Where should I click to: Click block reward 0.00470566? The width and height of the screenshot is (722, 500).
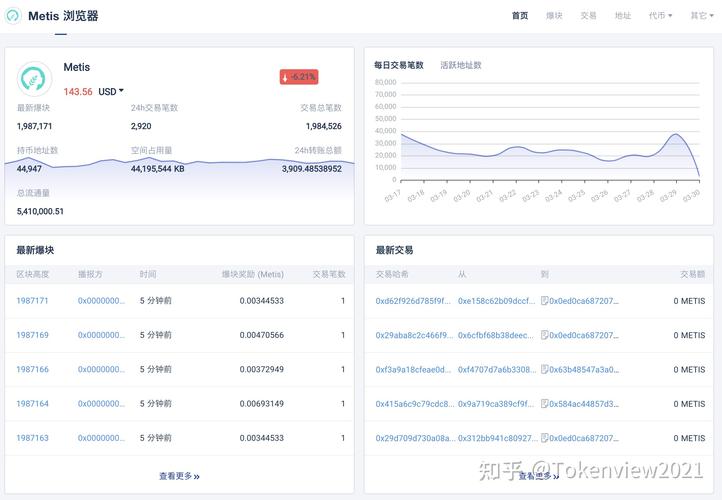point(262,335)
